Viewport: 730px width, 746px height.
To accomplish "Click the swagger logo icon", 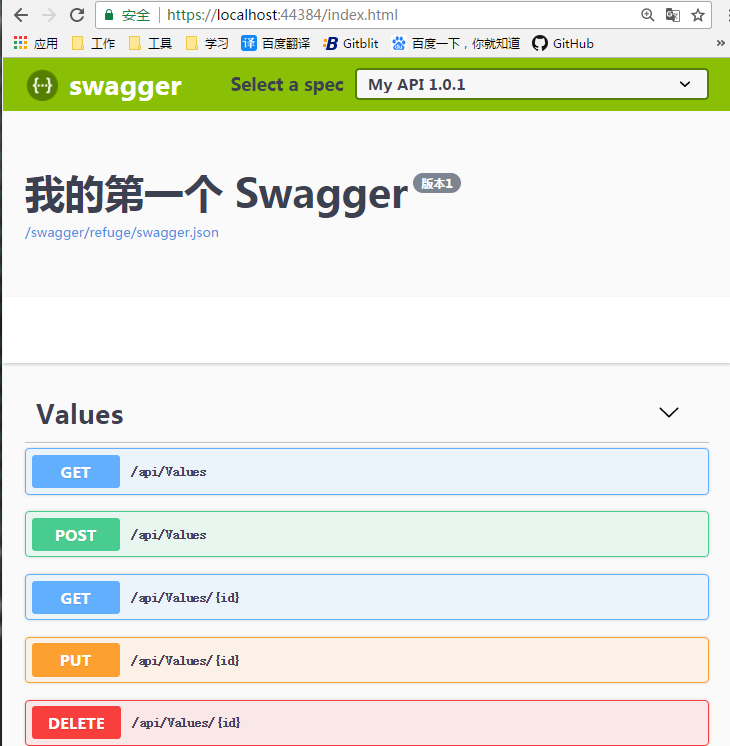I will click(42, 86).
